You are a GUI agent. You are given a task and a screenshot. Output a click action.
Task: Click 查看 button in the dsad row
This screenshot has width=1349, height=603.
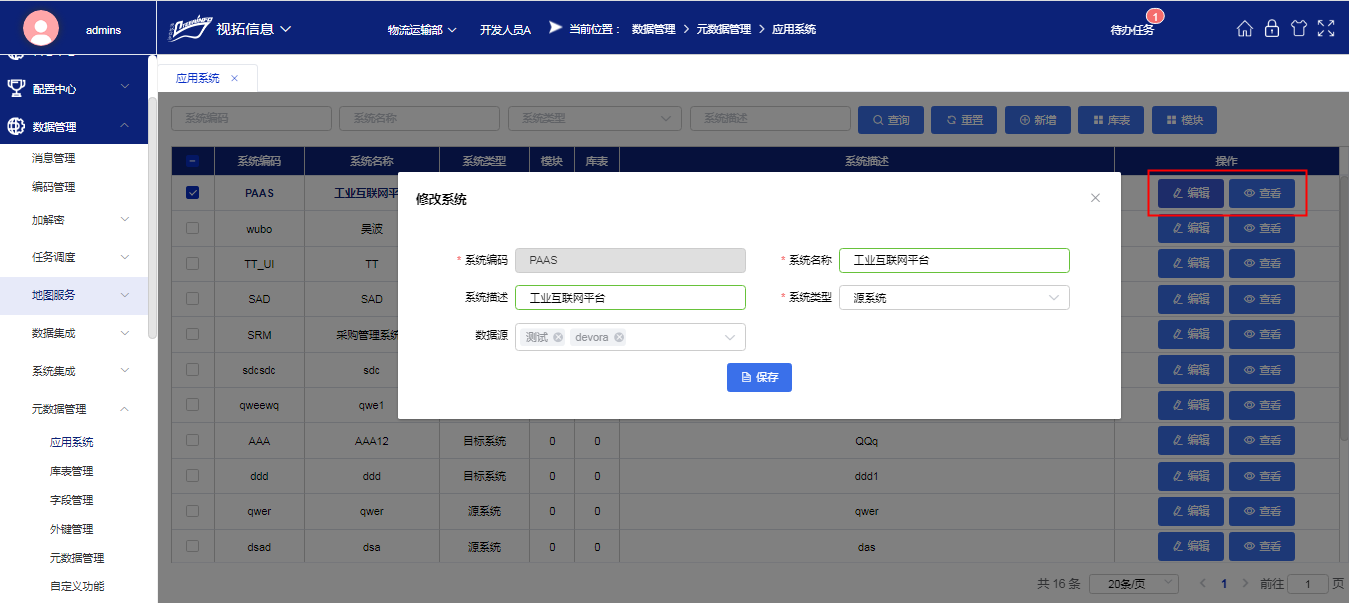click(1262, 546)
